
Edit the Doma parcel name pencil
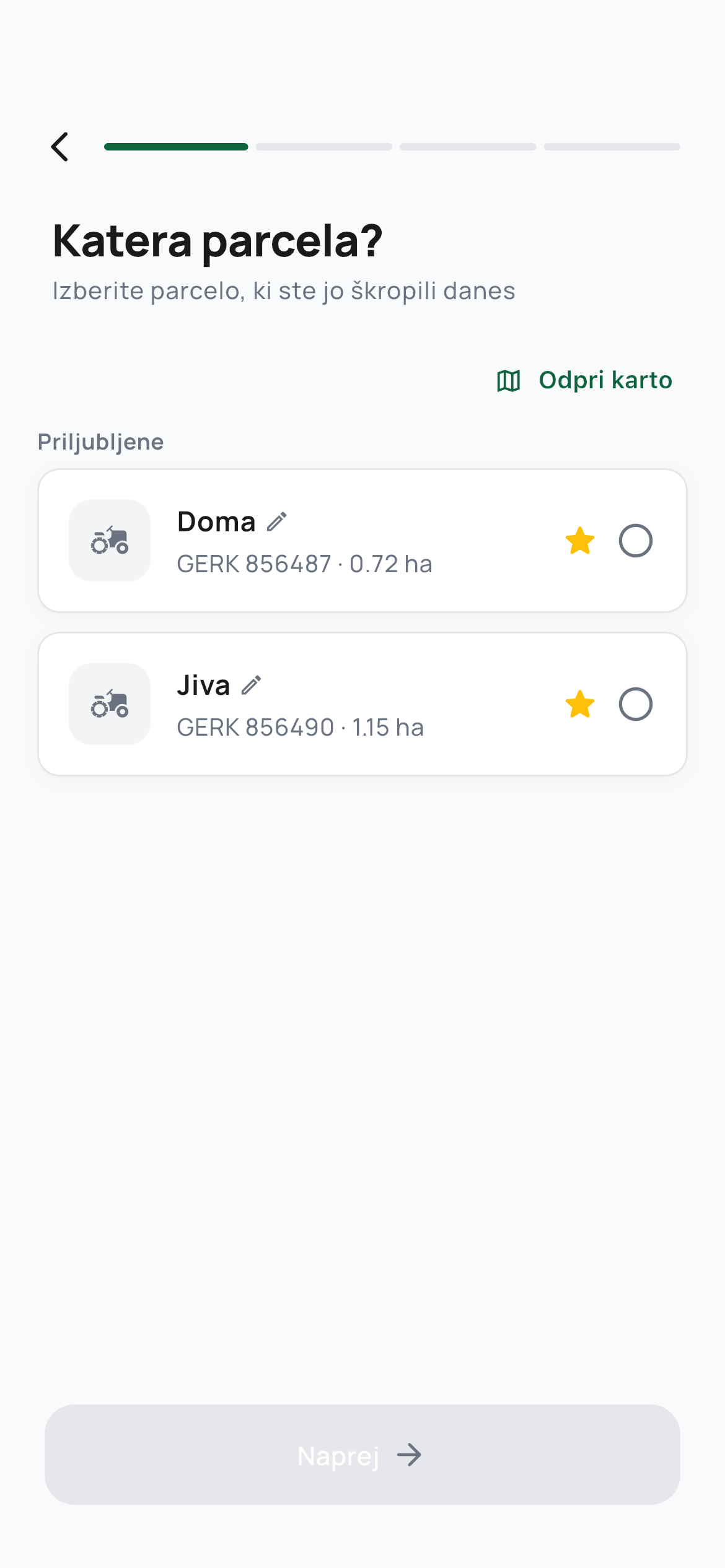pyautogui.click(x=277, y=521)
